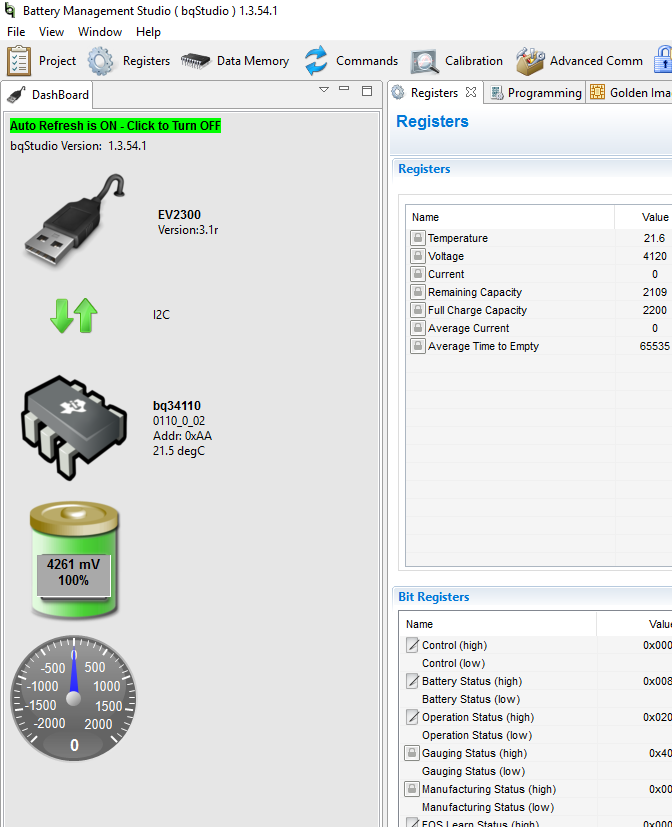Minimize the DashBoard panel
672x827 pixels.
pyautogui.click(x=344, y=89)
